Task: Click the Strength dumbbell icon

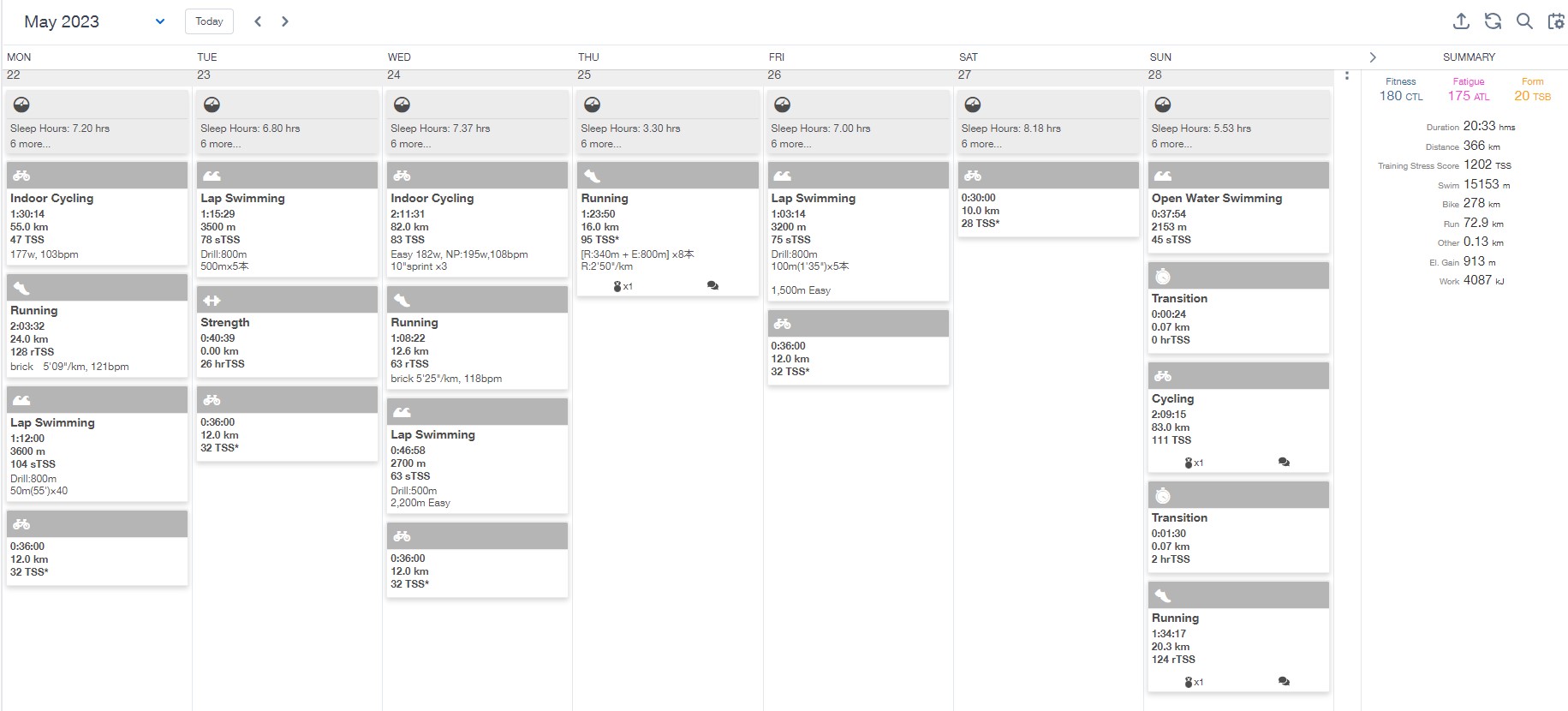Action: pos(212,300)
